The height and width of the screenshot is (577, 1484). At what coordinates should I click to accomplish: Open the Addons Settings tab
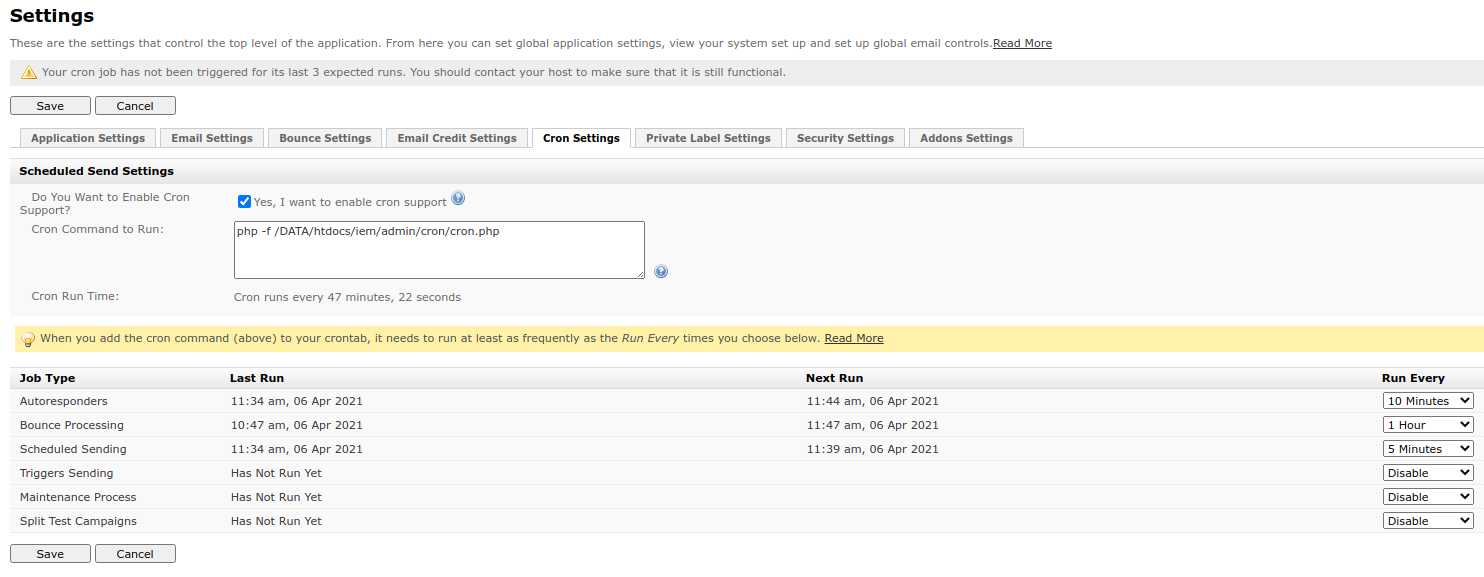pyautogui.click(x=966, y=138)
